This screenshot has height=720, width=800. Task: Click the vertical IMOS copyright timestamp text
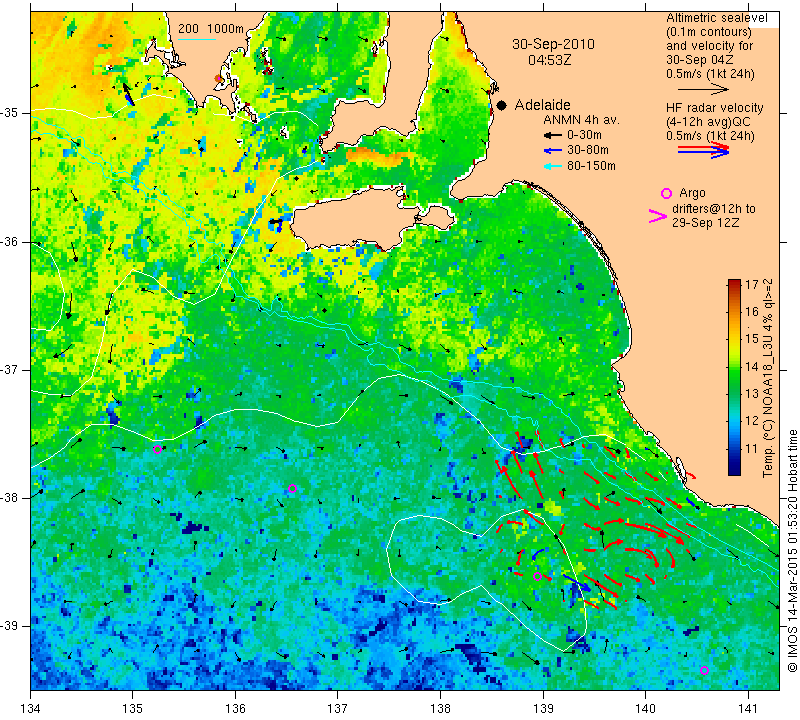click(x=792, y=551)
